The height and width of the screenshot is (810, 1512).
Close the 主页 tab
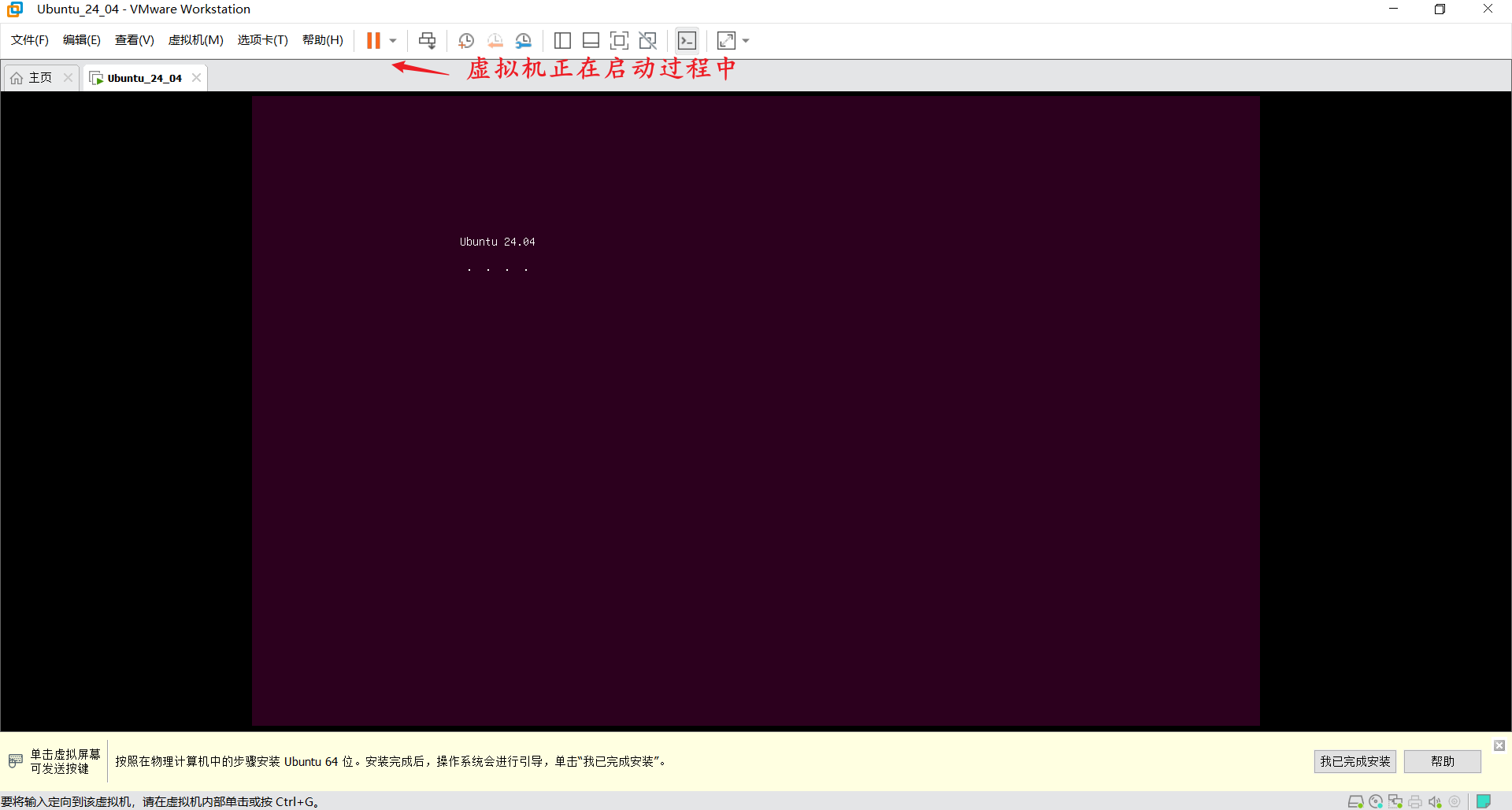68,77
